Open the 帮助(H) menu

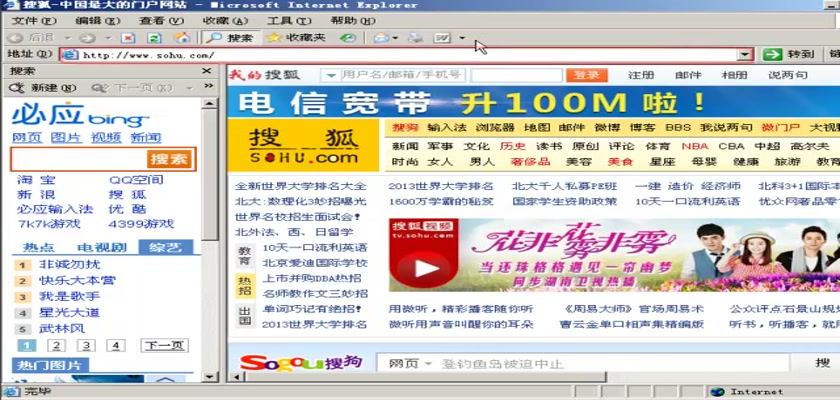[x=352, y=21]
